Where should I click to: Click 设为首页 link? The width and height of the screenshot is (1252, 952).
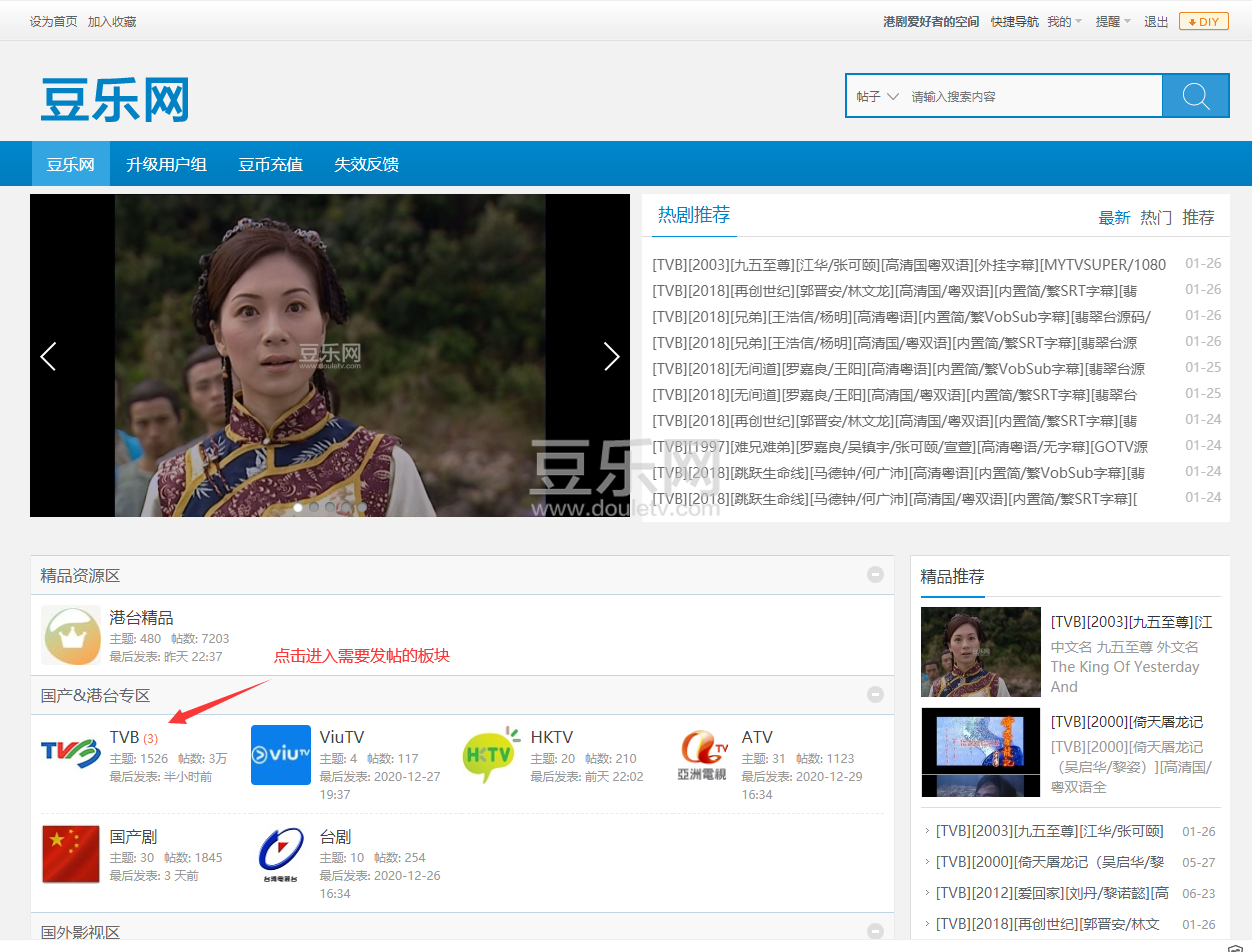click(53, 21)
